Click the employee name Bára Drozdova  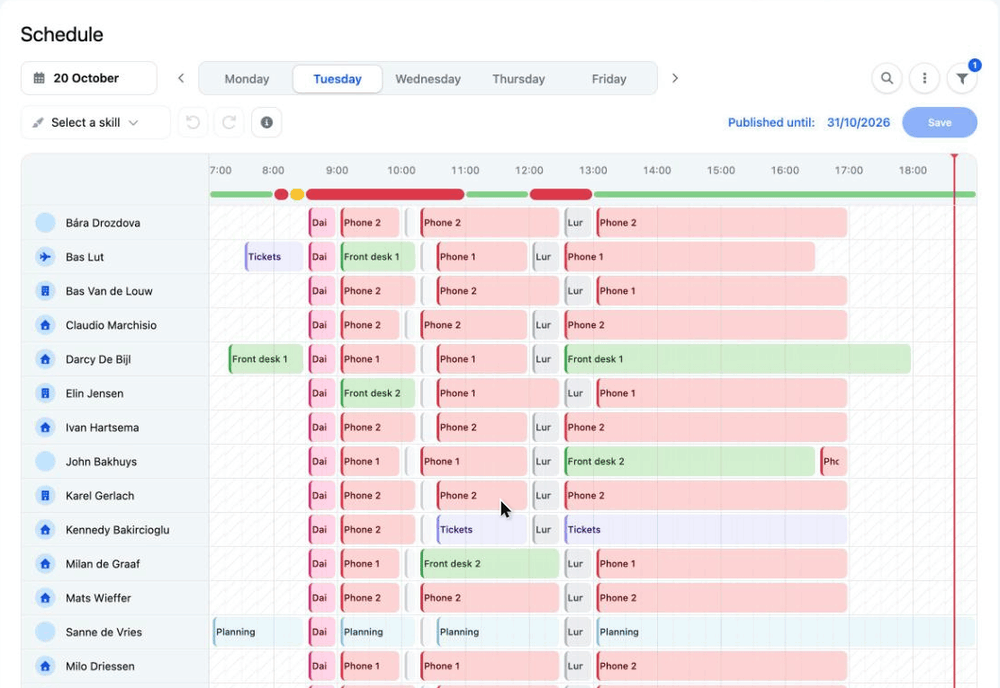(x=103, y=223)
